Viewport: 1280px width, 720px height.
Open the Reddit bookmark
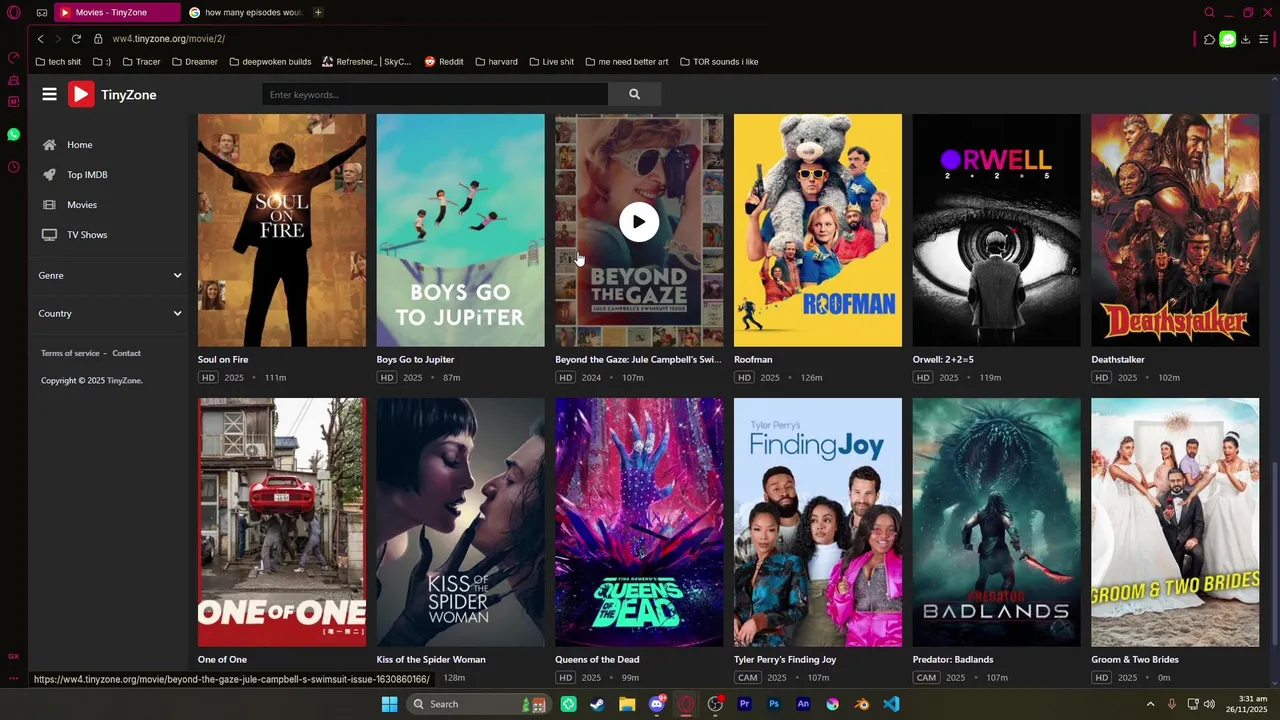point(444,62)
